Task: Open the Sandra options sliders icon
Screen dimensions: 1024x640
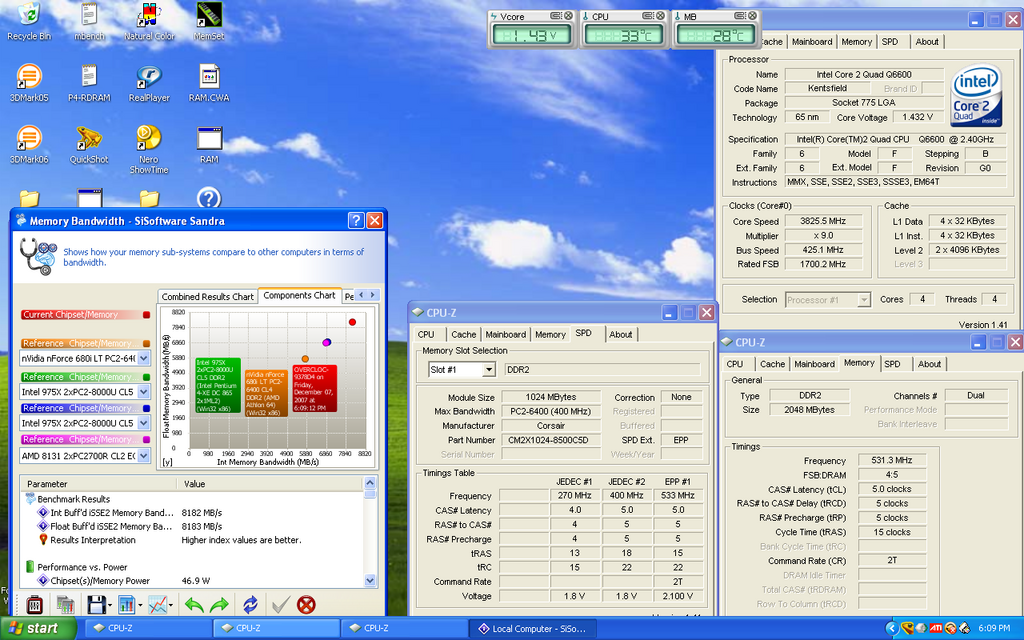Action: [35, 605]
